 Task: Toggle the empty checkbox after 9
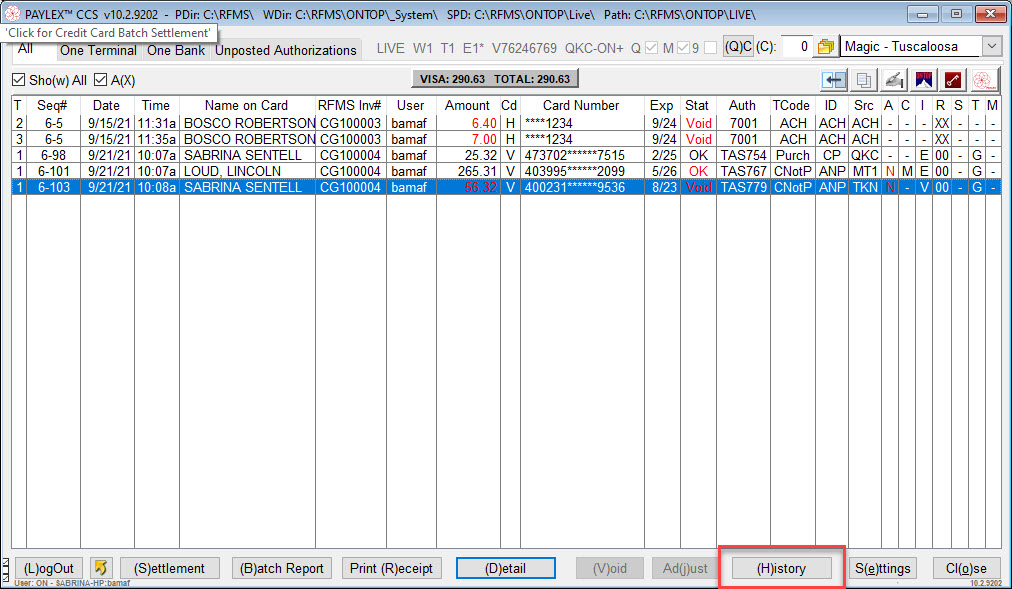[710, 48]
